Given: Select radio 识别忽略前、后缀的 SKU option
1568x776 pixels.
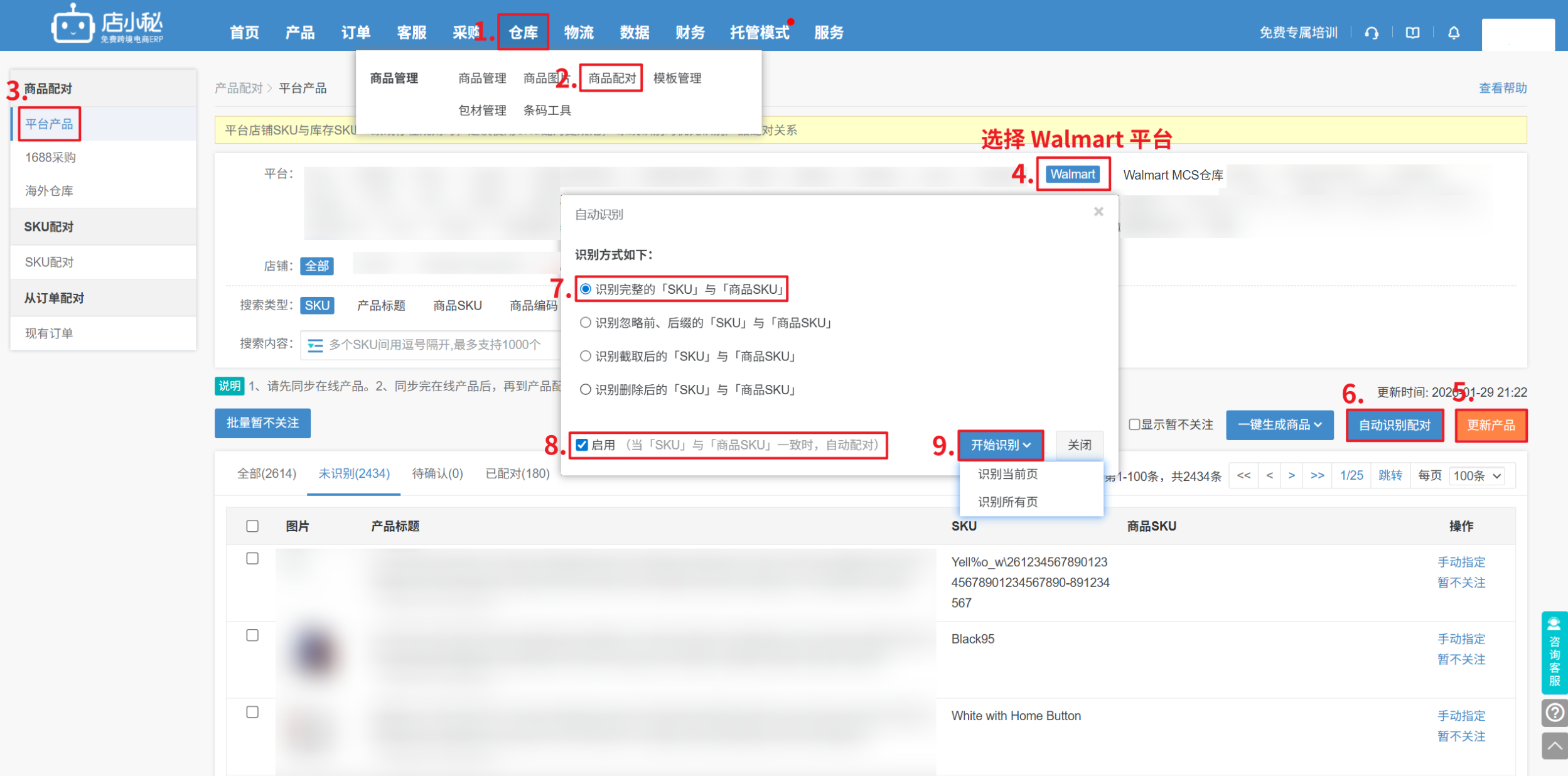Looking at the screenshot, I should 585,323.
